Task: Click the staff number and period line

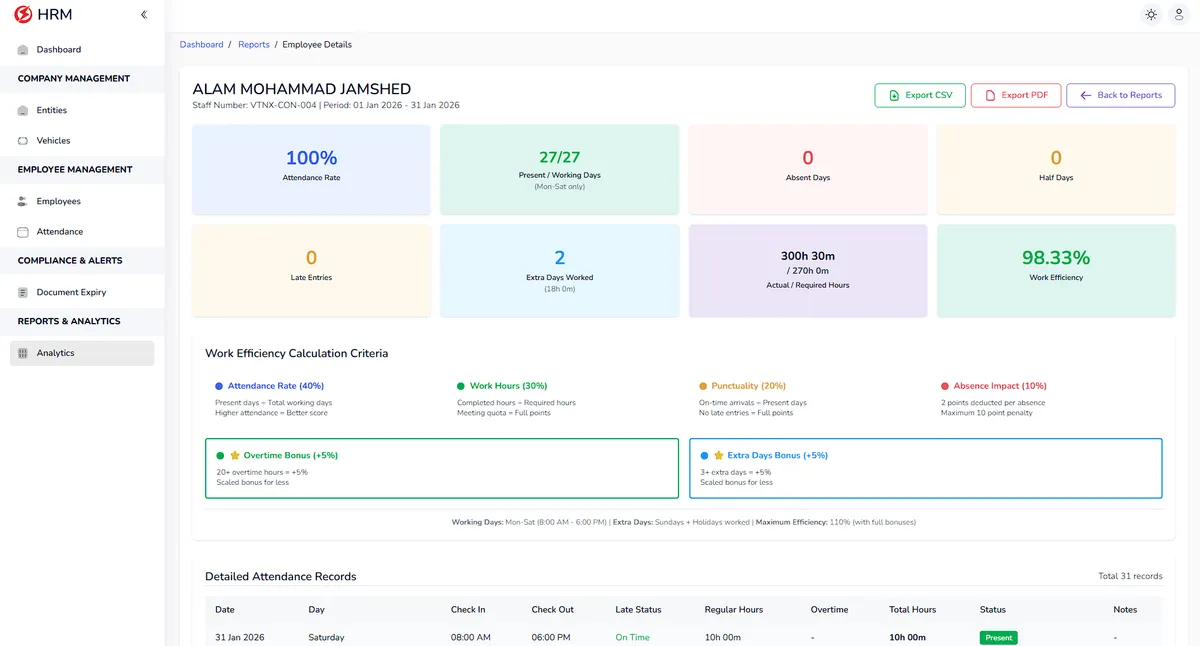Action: [x=326, y=105]
